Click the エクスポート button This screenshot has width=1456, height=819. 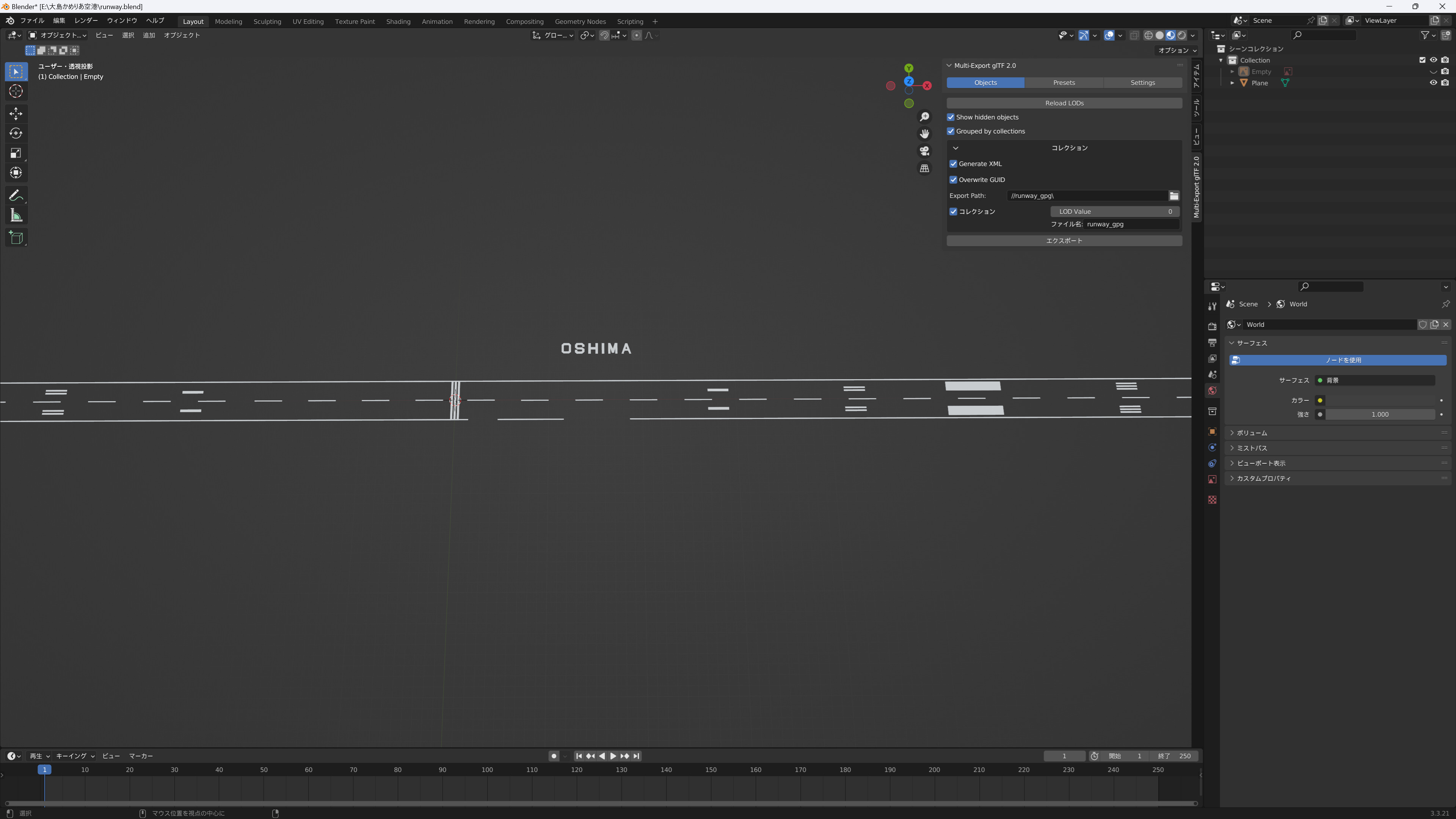pos(1064,241)
